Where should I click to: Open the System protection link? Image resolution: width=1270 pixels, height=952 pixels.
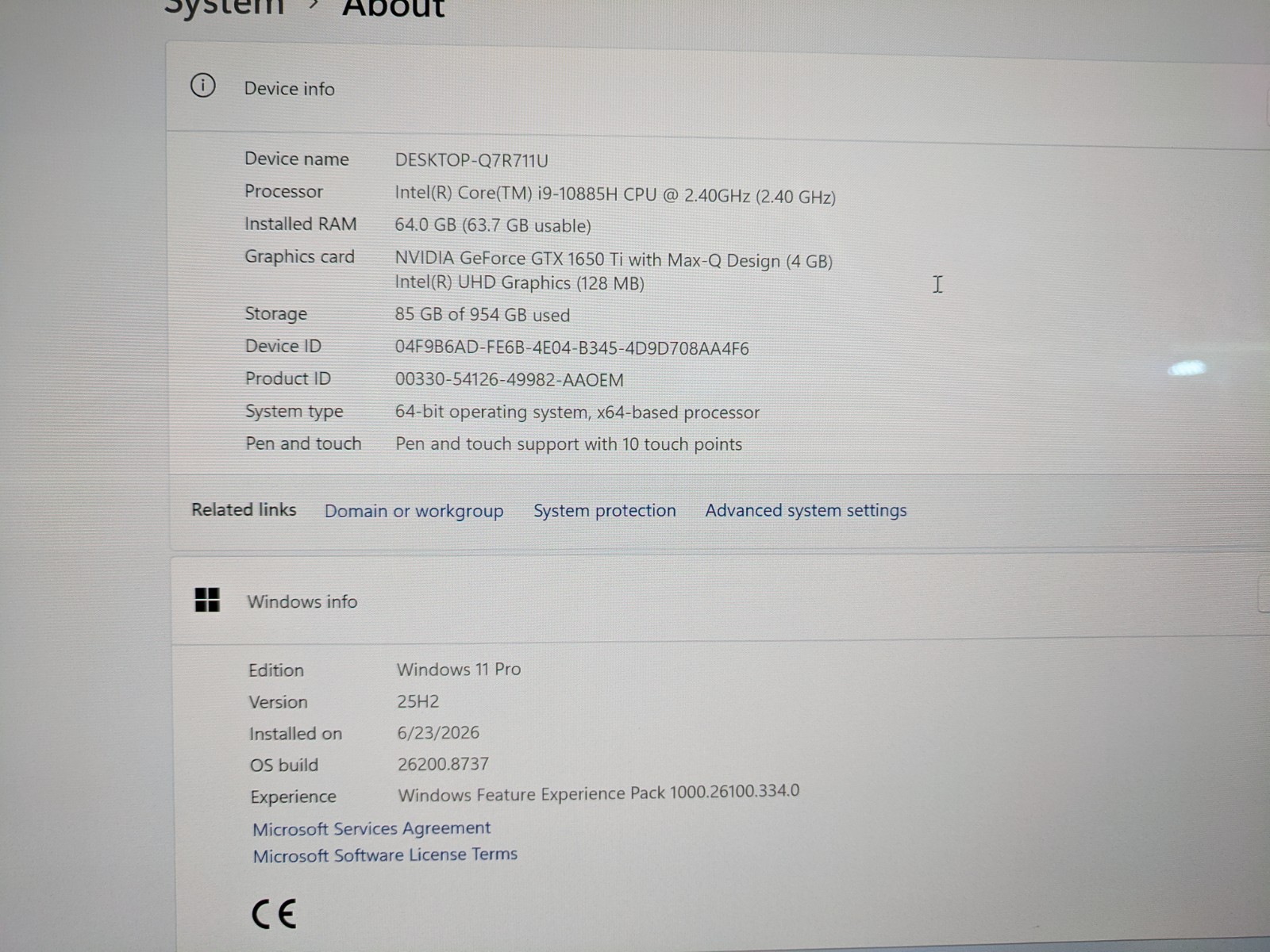point(604,510)
